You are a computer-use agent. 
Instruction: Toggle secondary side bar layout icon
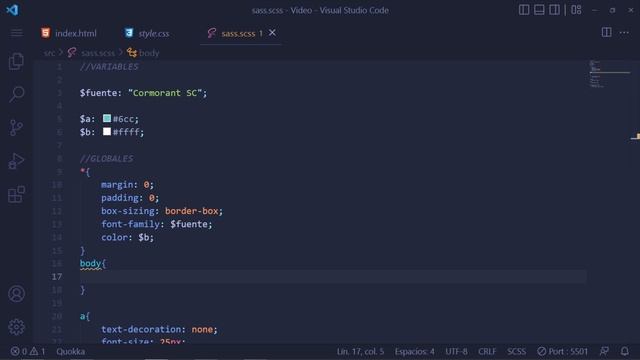pyautogui.click(x=554, y=10)
